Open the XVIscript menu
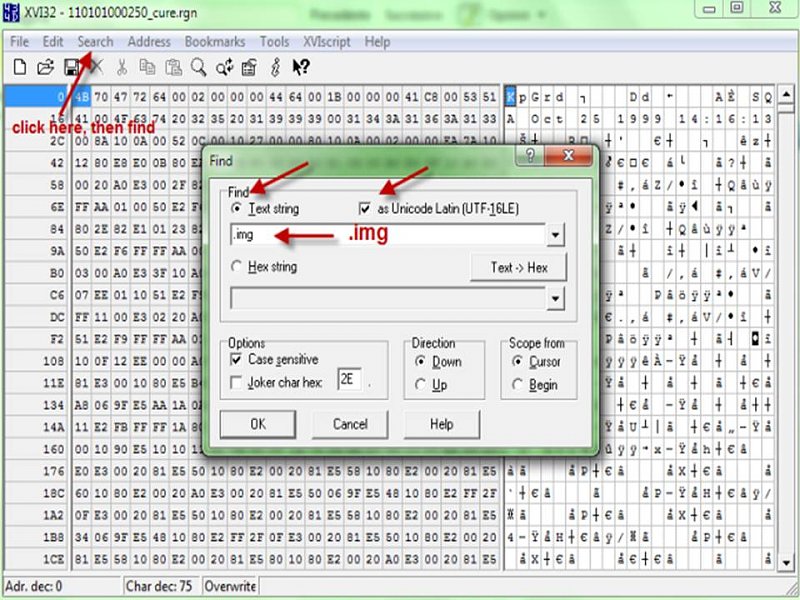The width and height of the screenshot is (800, 600). (x=327, y=42)
